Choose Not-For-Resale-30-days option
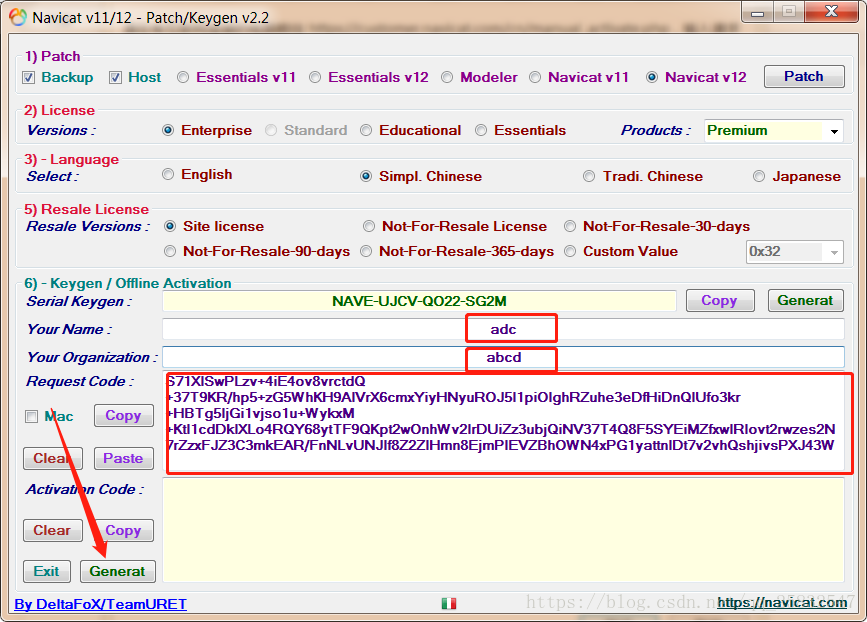Screen dimensions: 867x622 tap(570, 226)
